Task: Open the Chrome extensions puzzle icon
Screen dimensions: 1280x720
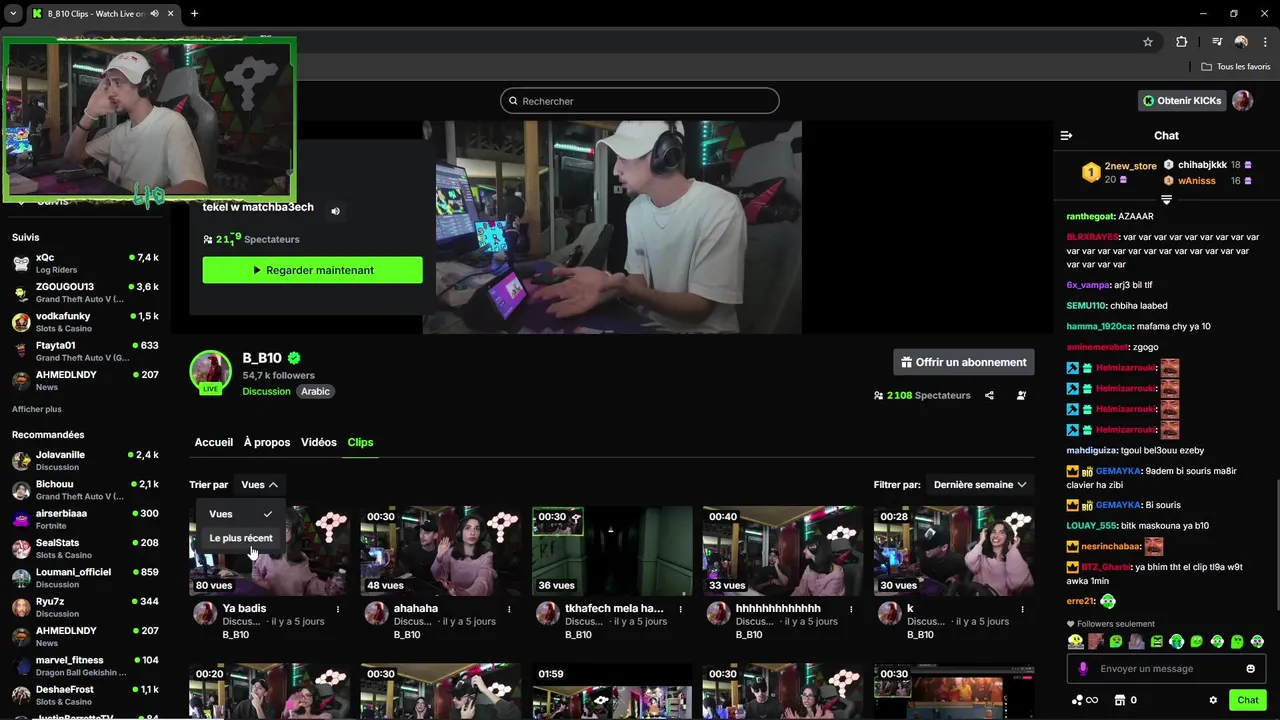Action: click(1182, 42)
